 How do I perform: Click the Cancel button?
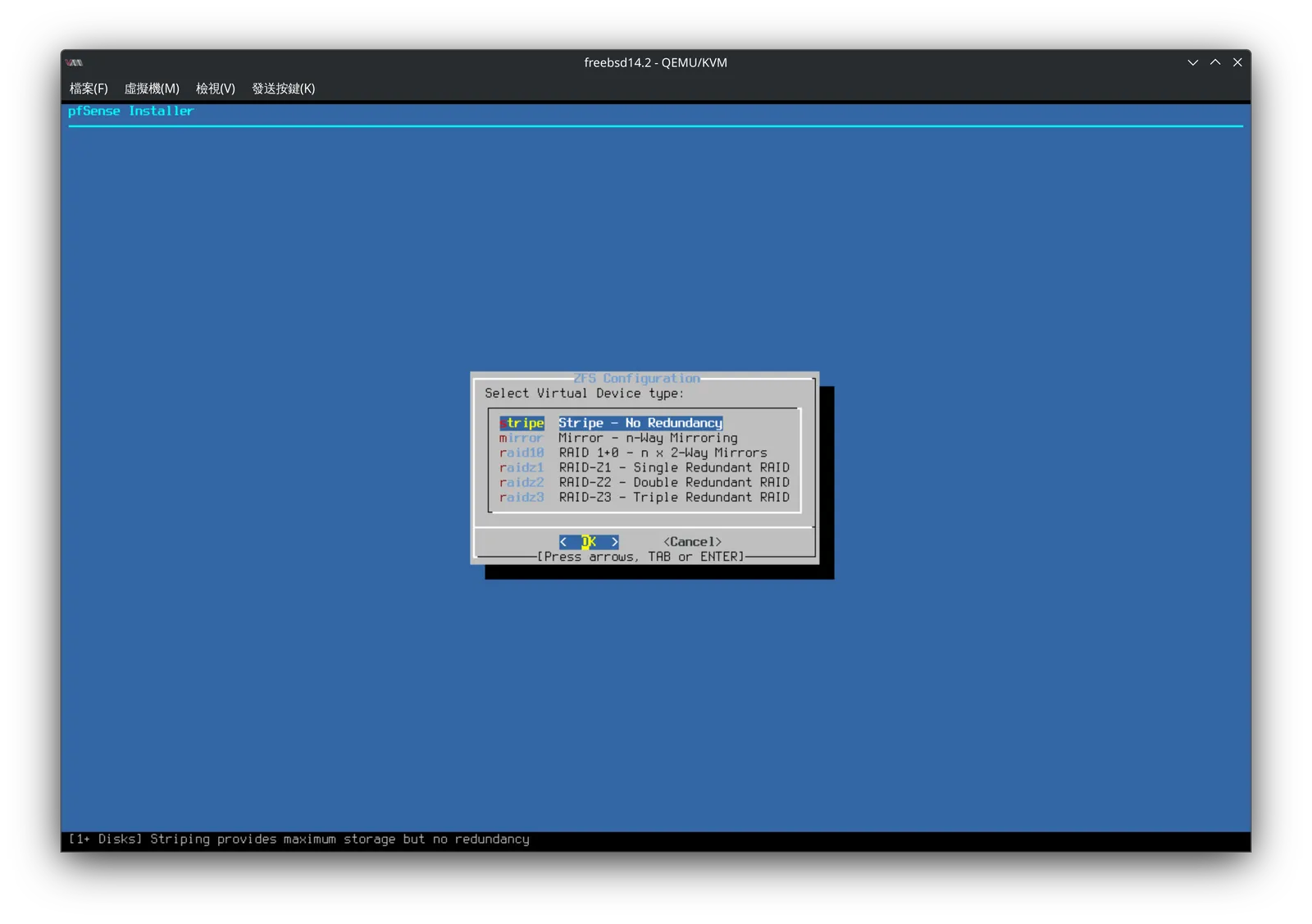click(x=693, y=542)
